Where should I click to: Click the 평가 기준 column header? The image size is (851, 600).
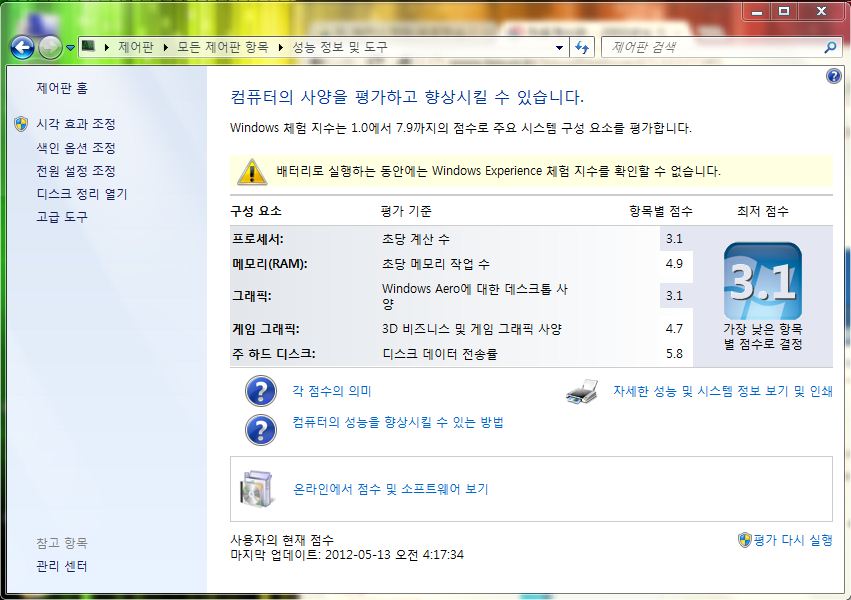[406, 211]
